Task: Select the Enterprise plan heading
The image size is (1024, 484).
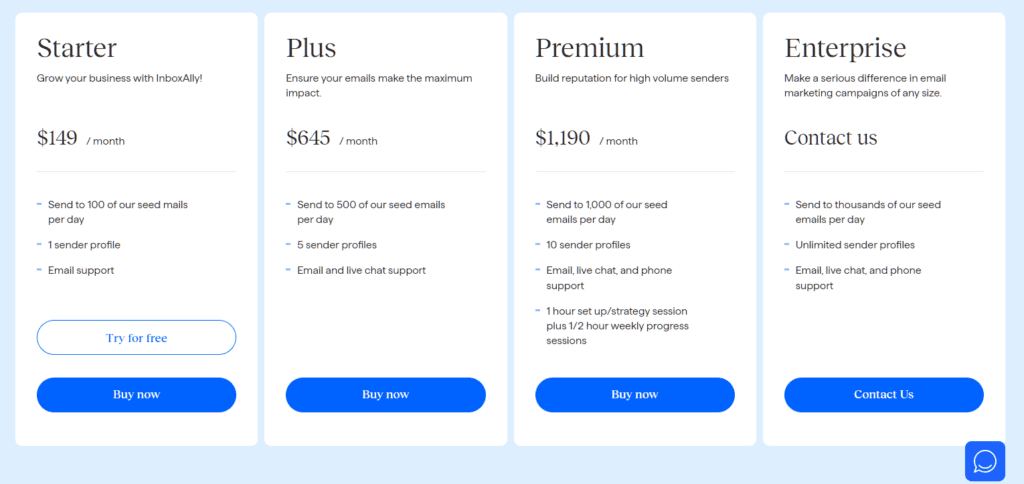Action: 846,48
